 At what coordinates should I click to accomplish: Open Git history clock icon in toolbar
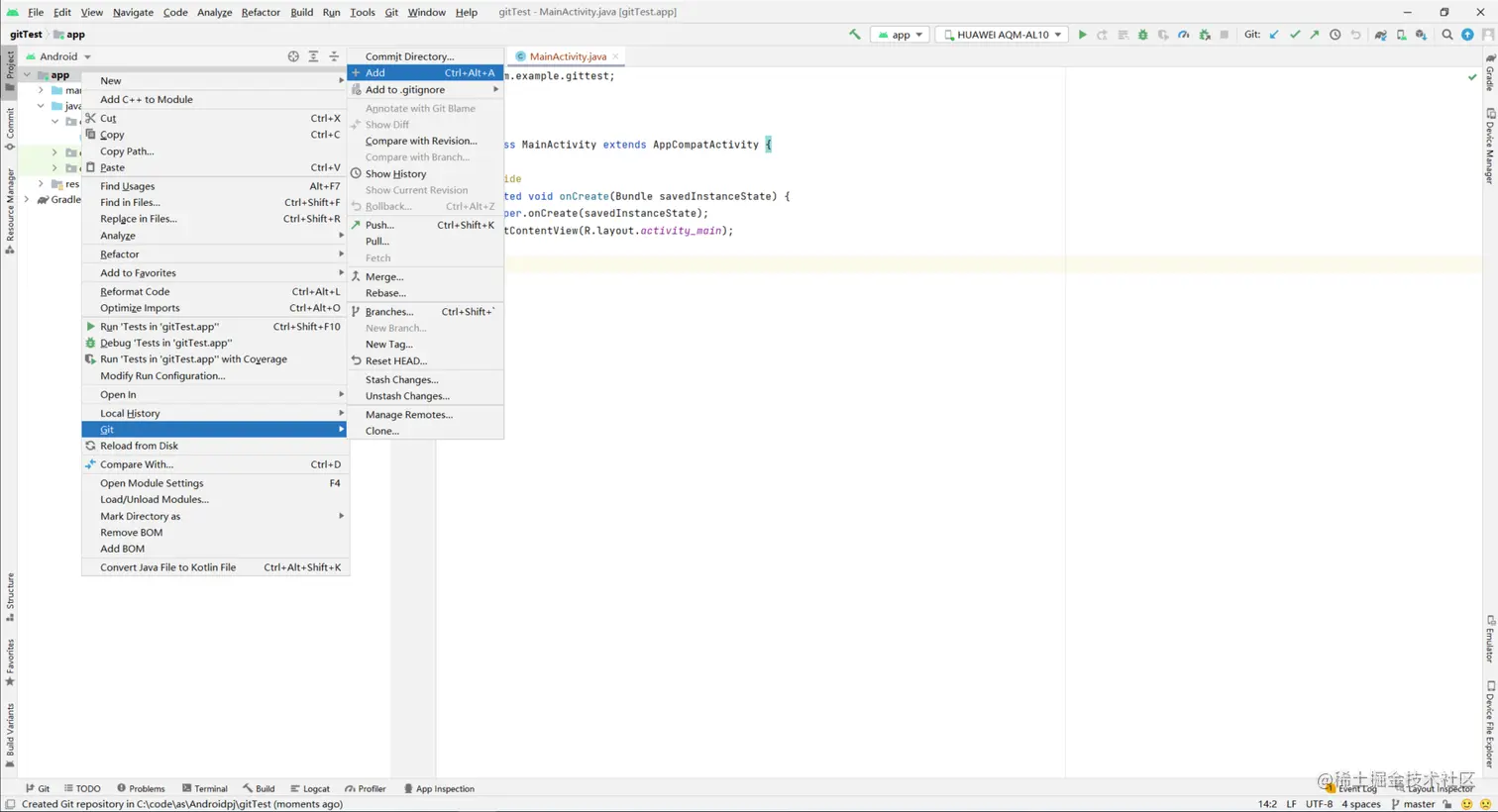click(x=1336, y=35)
